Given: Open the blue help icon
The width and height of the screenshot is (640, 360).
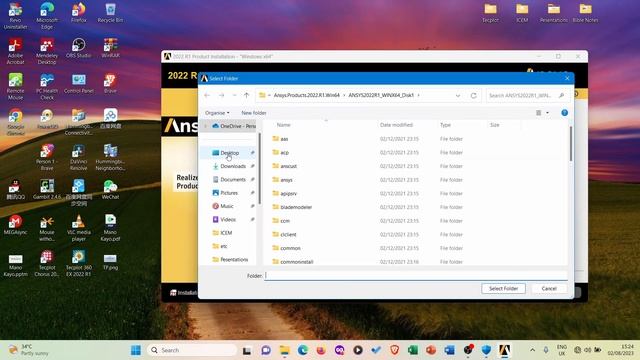Looking at the screenshot, I should pyautogui.click(x=564, y=113).
